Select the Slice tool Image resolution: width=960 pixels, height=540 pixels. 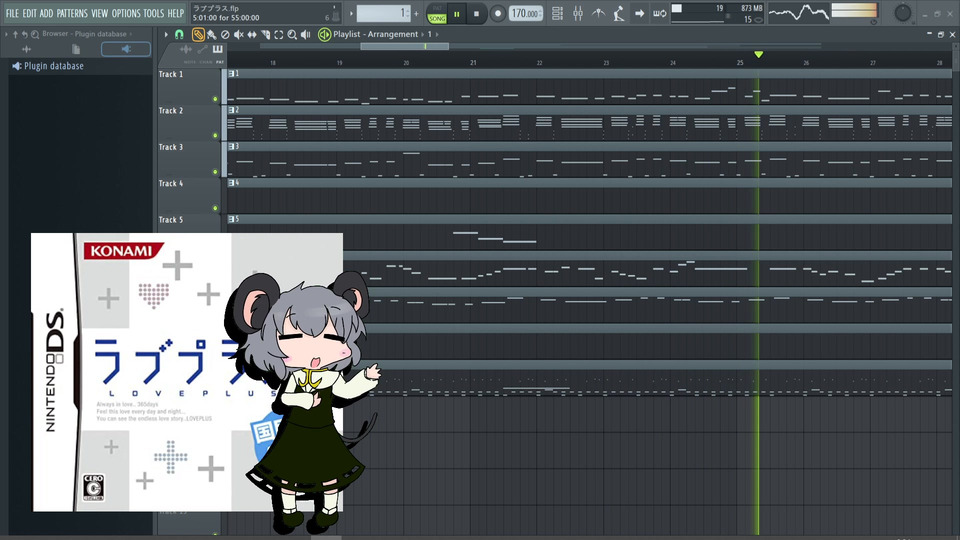(x=265, y=35)
